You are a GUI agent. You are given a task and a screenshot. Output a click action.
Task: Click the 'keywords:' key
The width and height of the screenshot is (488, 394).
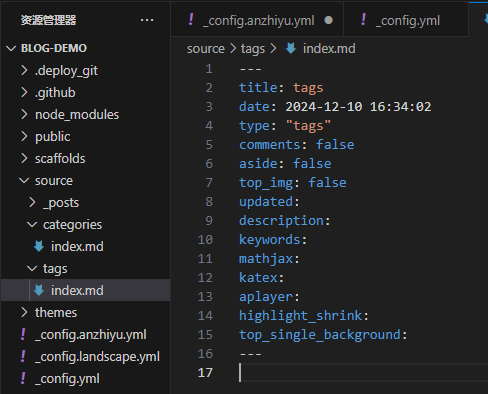click(x=273, y=240)
